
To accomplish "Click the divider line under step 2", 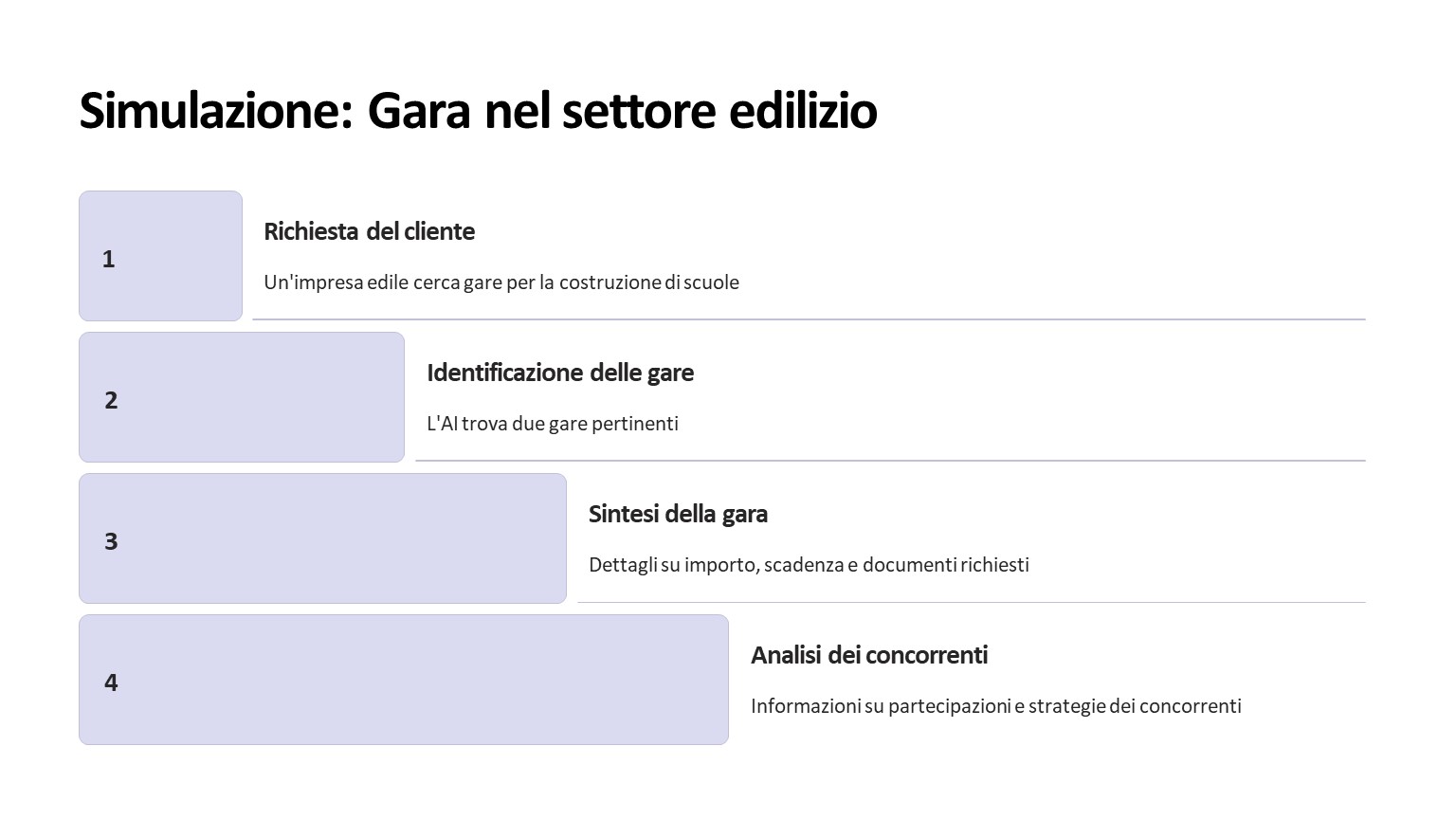I will [x=890, y=461].
